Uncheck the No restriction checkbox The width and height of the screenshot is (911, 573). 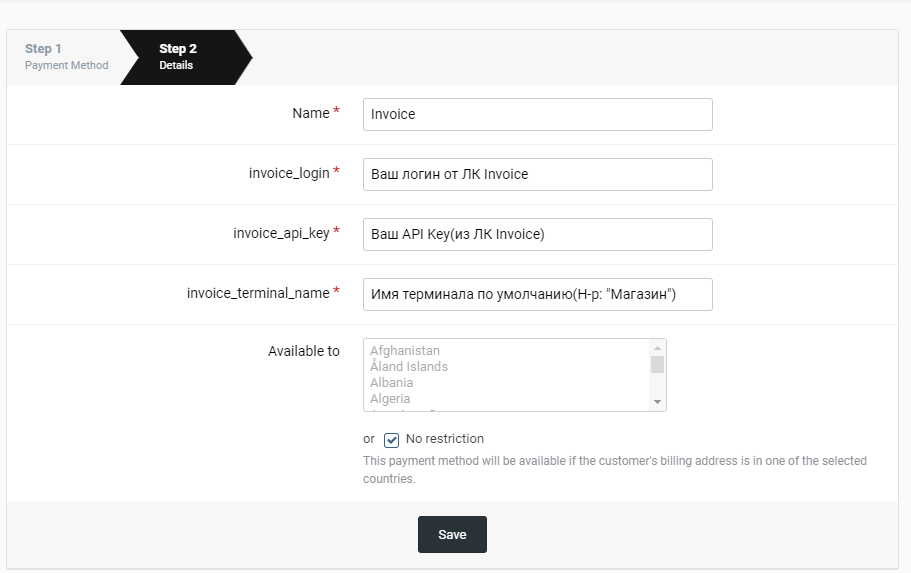392,440
